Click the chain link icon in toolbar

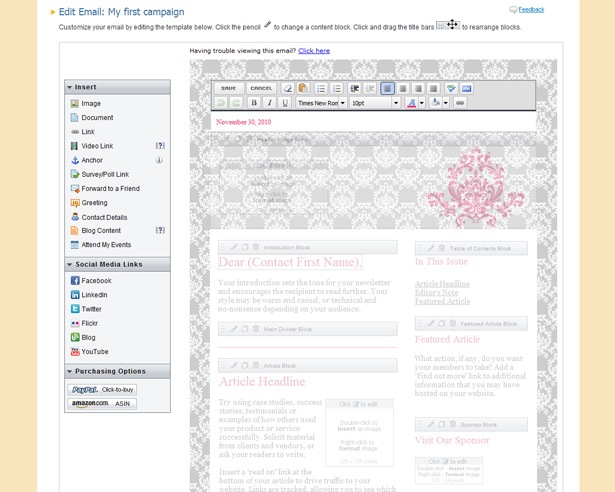460,103
